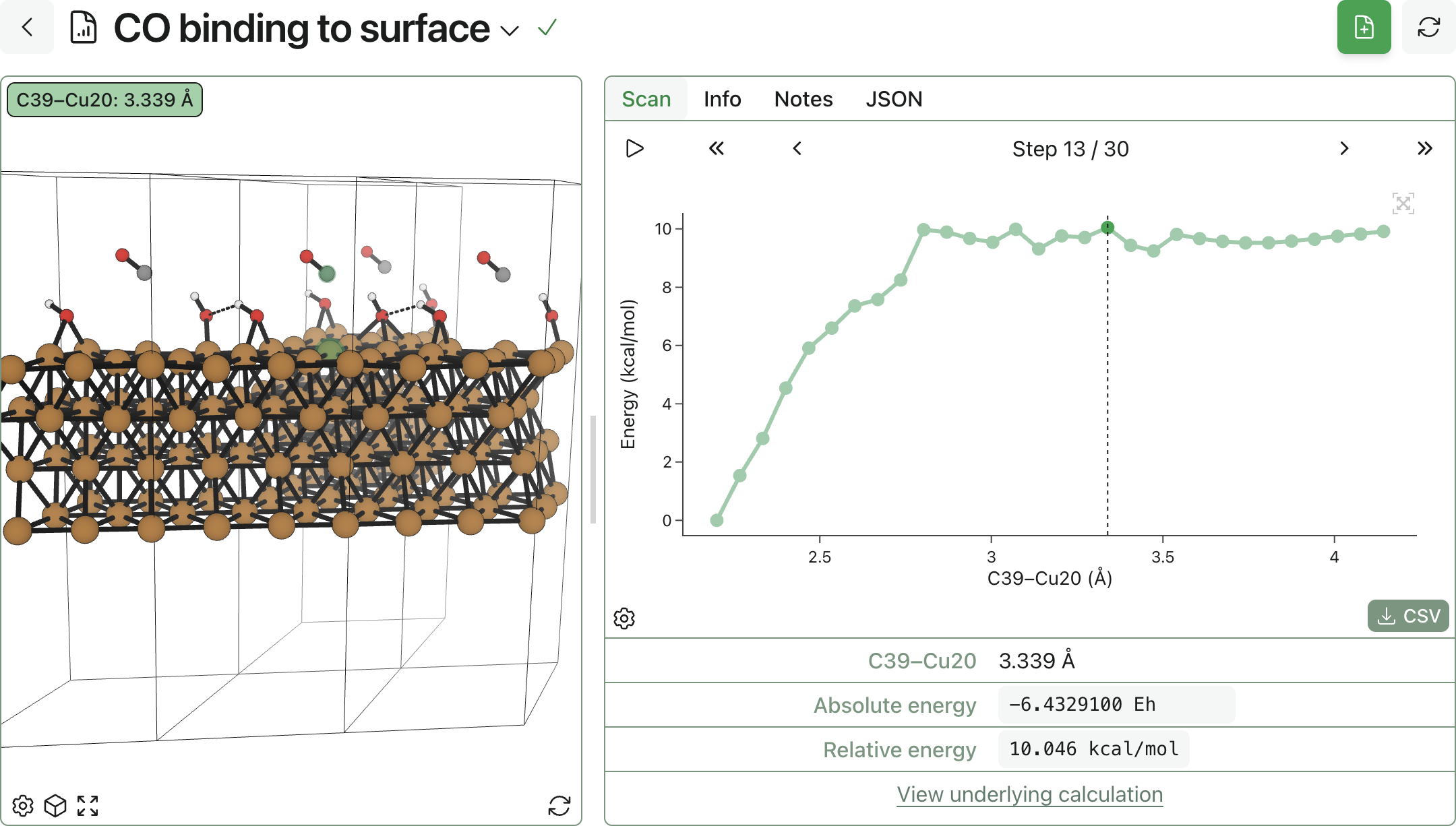
Task: Reset the 3D viewer orientation
Action: pyautogui.click(x=559, y=805)
